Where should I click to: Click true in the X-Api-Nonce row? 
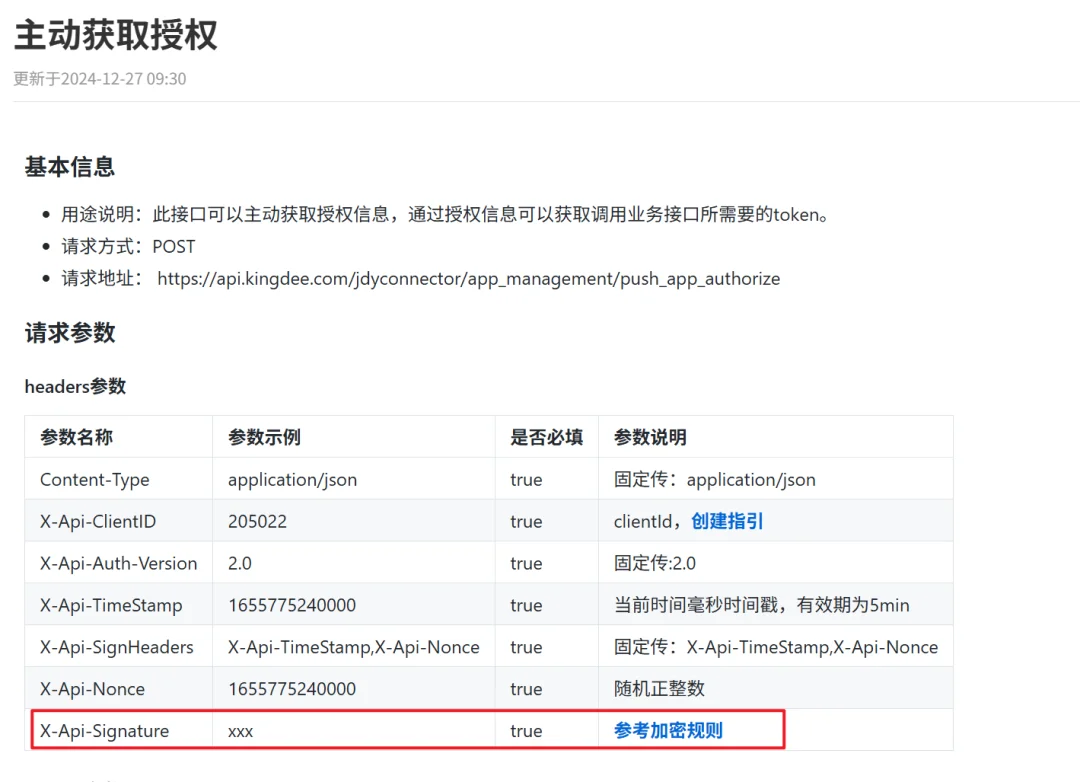click(526, 689)
